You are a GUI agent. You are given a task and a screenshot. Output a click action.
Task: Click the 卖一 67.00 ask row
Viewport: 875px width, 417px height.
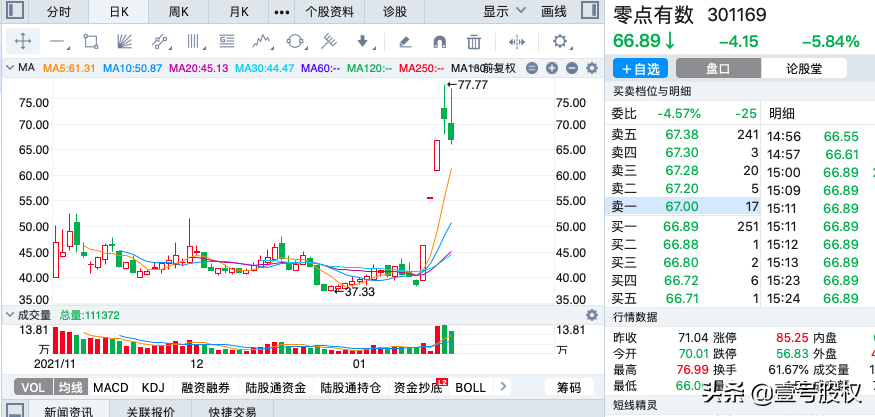coord(685,207)
